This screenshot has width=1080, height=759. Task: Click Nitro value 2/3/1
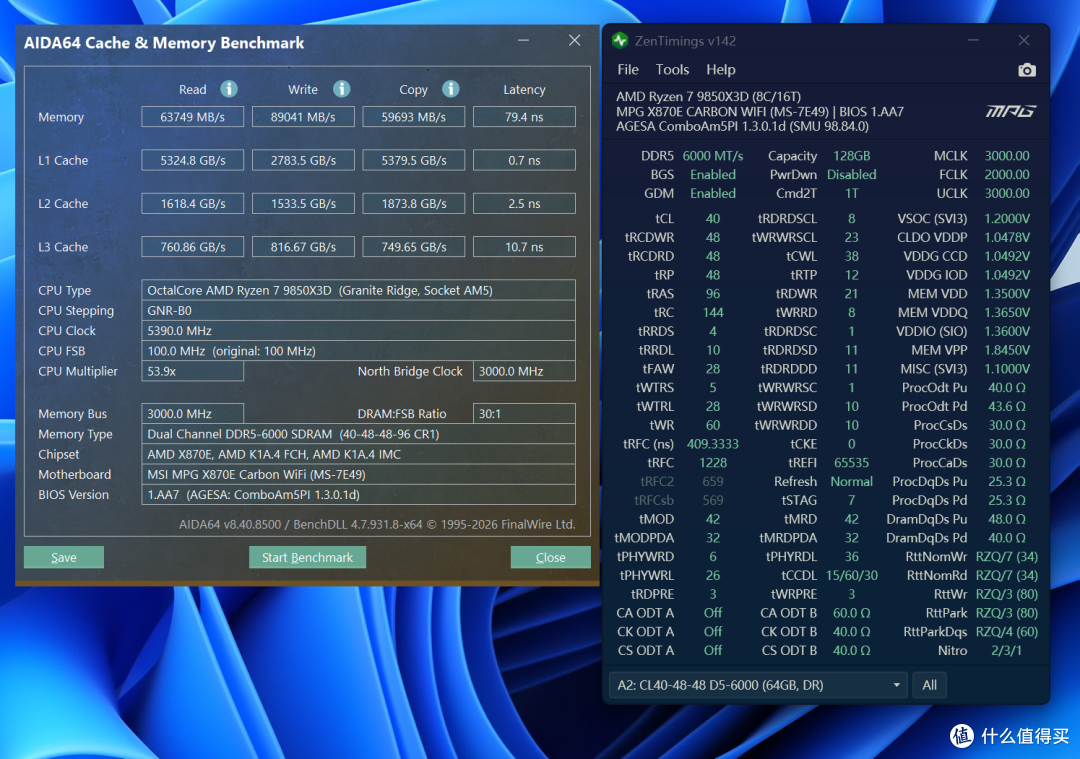(1007, 650)
